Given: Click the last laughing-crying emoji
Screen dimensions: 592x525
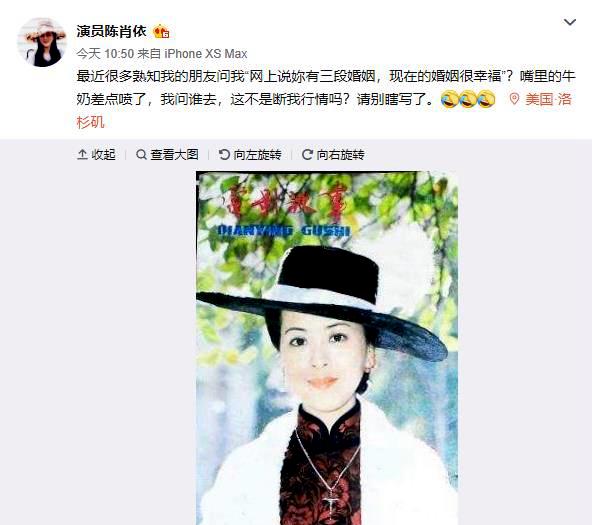Looking at the screenshot, I should (x=486, y=99).
